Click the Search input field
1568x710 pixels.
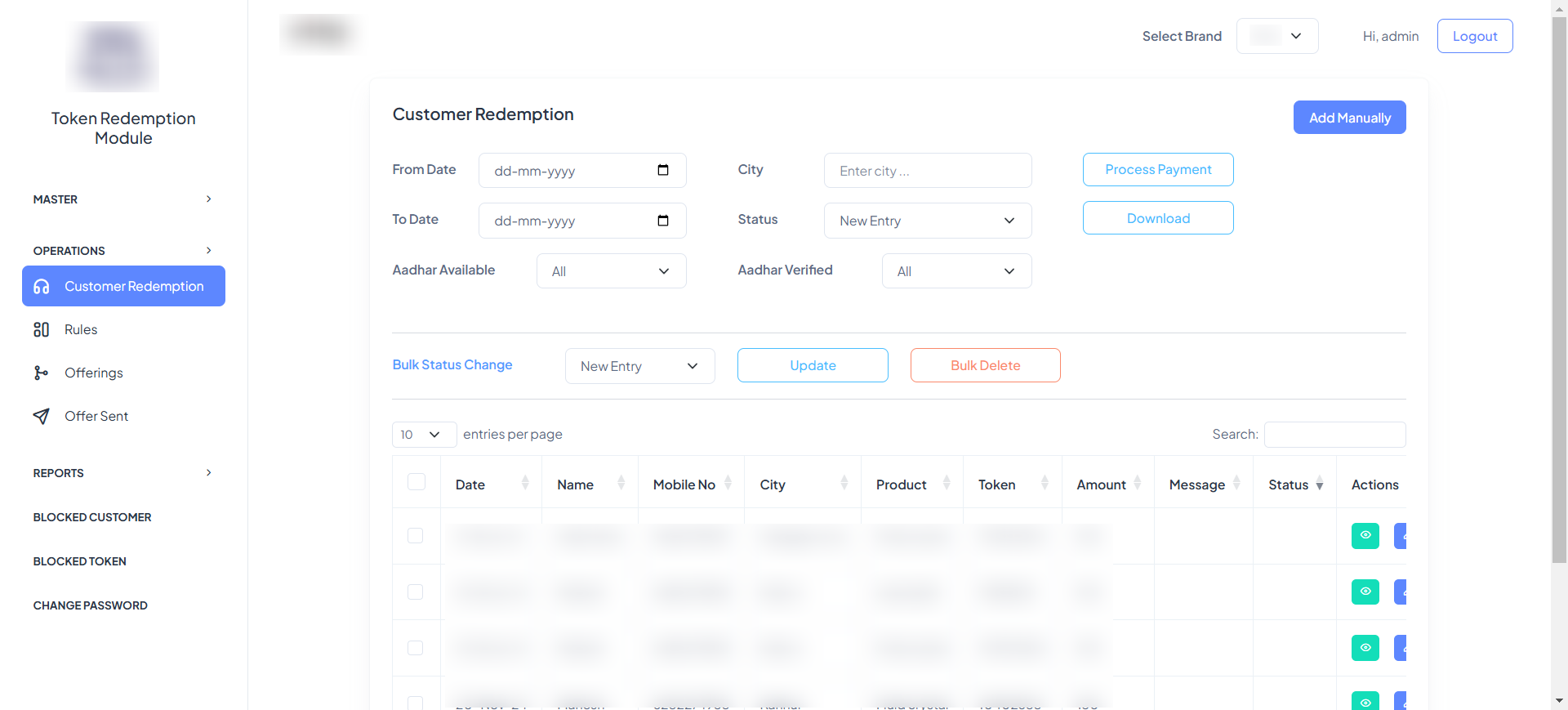pos(1334,435)
